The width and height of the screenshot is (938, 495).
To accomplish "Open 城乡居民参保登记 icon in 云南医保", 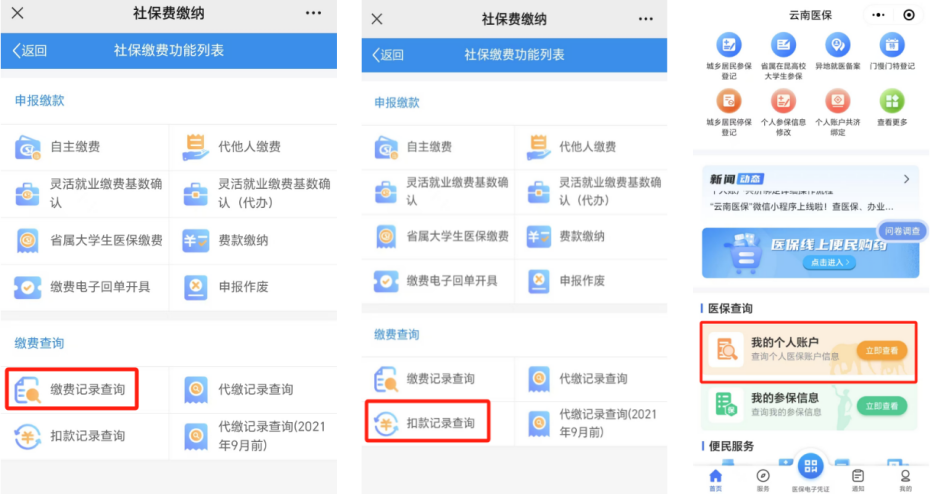I will click(x=728, y=45).
